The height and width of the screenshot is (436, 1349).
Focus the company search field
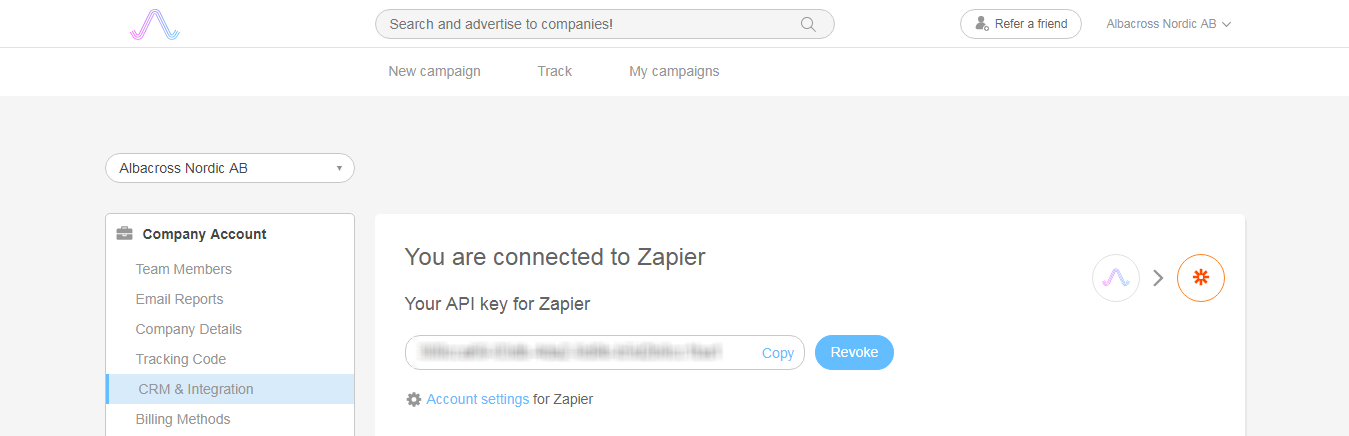click(604, 24)
